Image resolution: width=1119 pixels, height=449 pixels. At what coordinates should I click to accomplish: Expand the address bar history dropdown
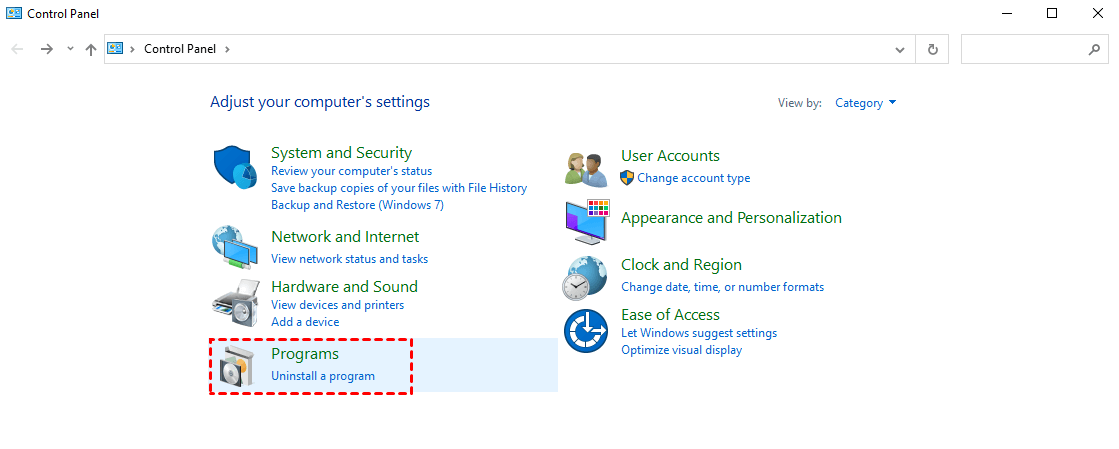click(x=900, y=48)
